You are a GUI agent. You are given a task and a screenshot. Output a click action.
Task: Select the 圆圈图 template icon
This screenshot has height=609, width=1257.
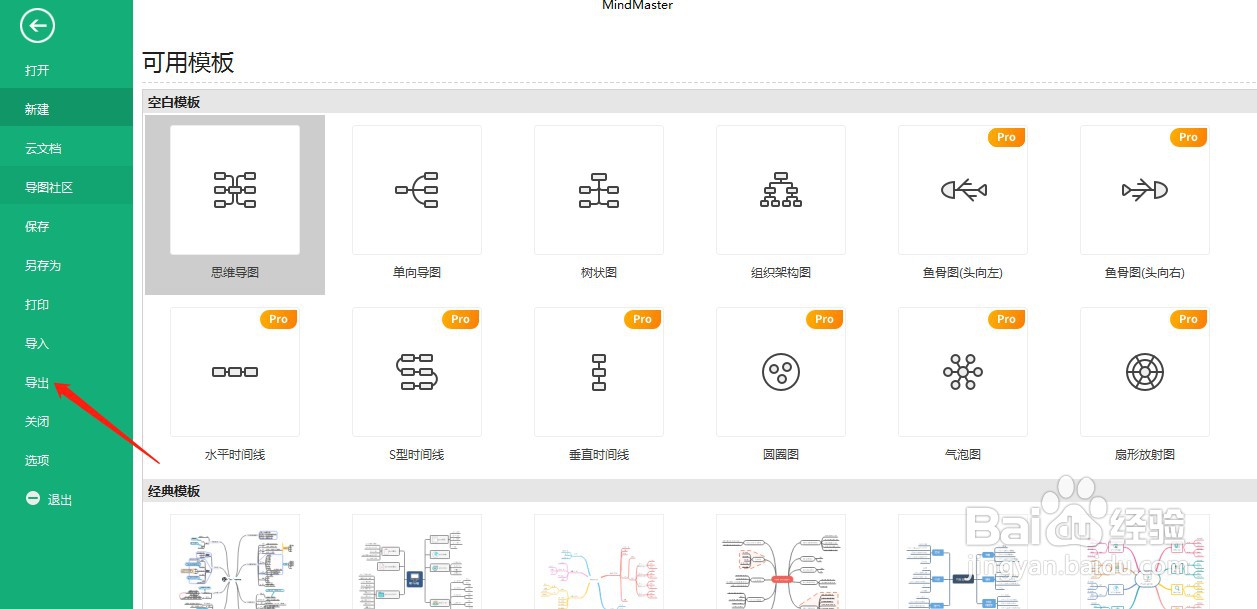point(781,372)
